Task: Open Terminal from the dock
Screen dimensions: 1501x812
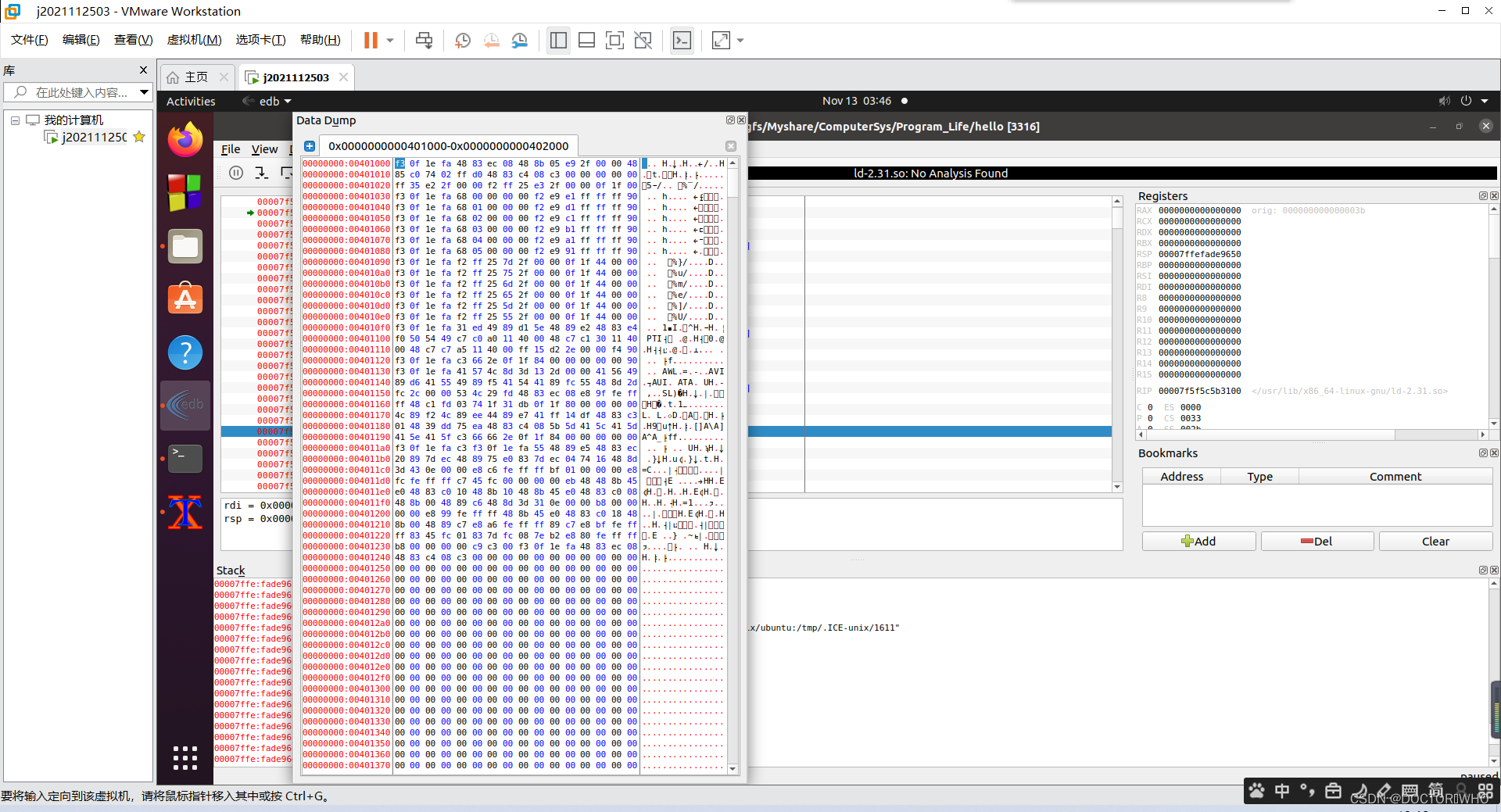Action: click(x=185, y=459)
